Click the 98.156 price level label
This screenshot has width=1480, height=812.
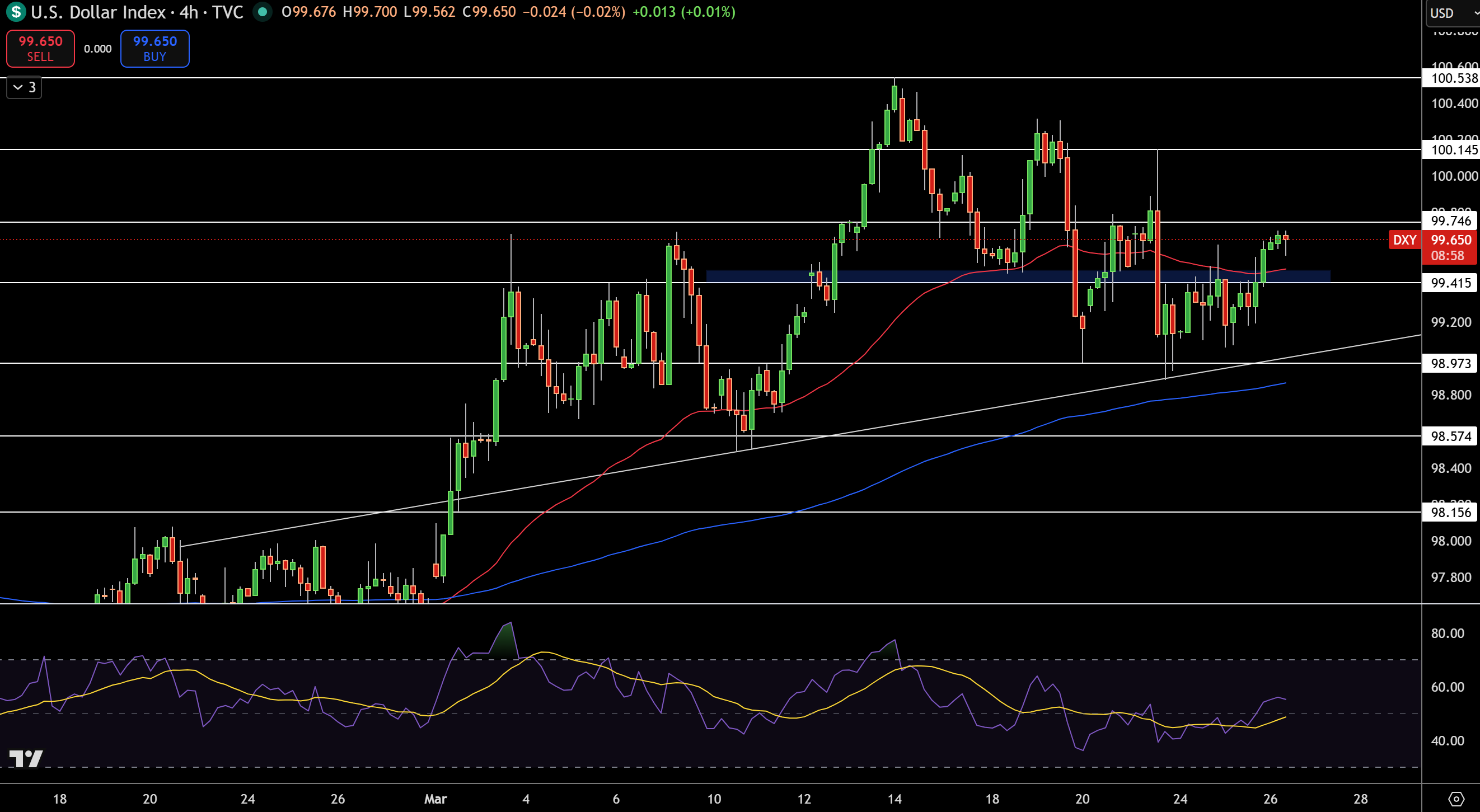(x=1451, y=512)
